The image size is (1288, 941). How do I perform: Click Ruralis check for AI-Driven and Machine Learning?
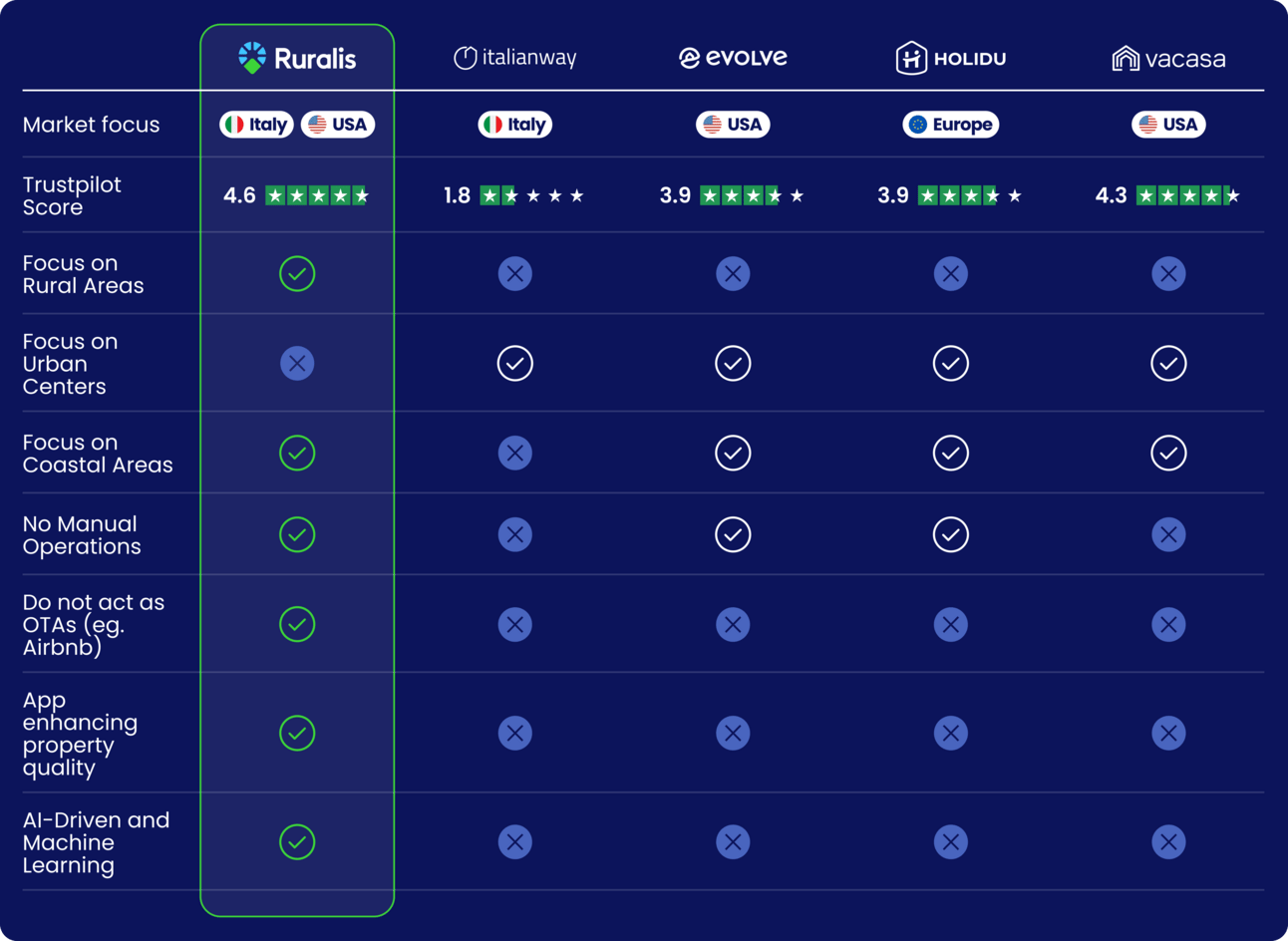(x=297, y=842)
